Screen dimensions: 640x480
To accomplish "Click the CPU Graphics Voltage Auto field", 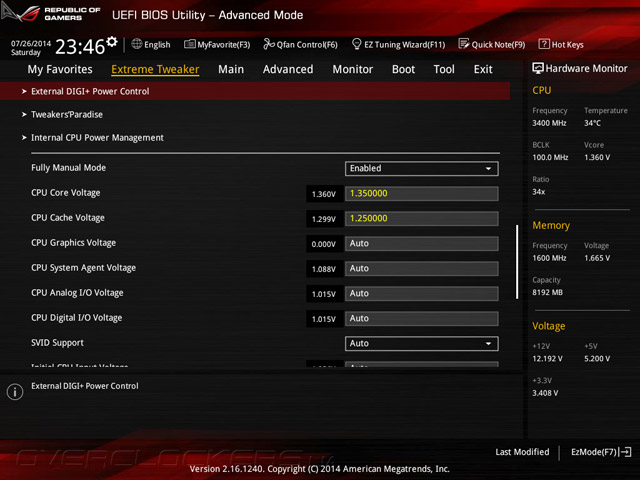I will tap(422, 244).
